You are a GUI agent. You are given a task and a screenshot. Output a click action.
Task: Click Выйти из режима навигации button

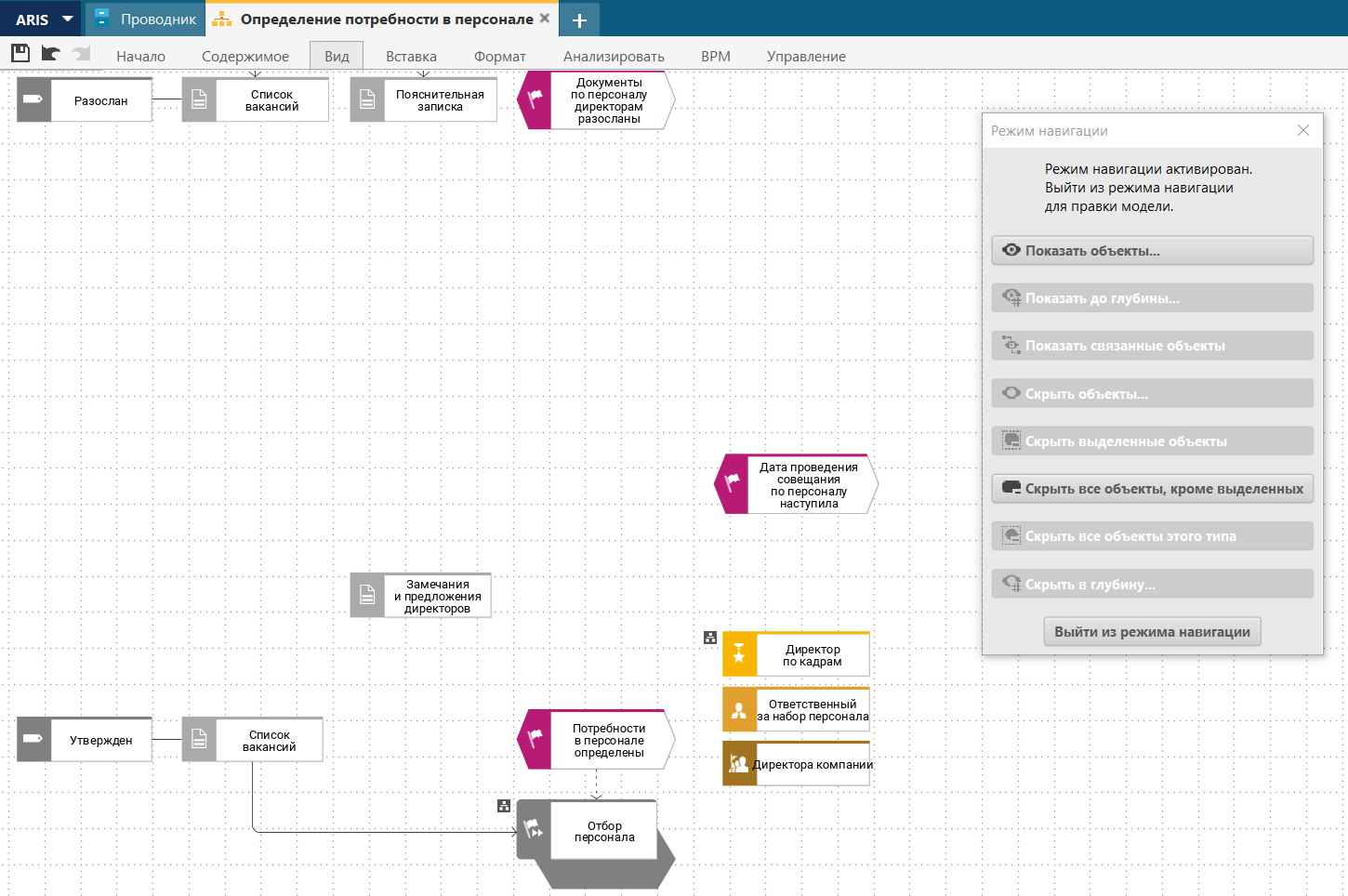(1152, 631)
